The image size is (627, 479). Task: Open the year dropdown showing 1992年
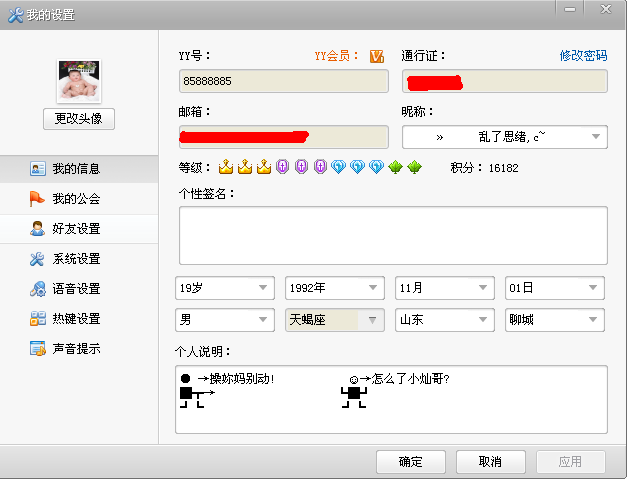click(335, 288)
